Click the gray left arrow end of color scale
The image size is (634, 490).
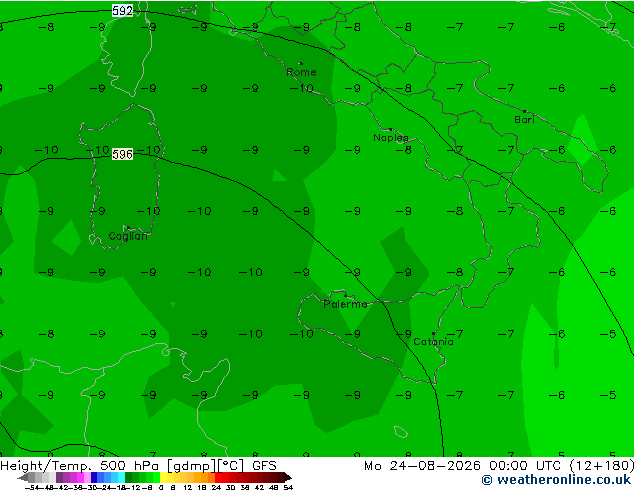pos(23,477)
